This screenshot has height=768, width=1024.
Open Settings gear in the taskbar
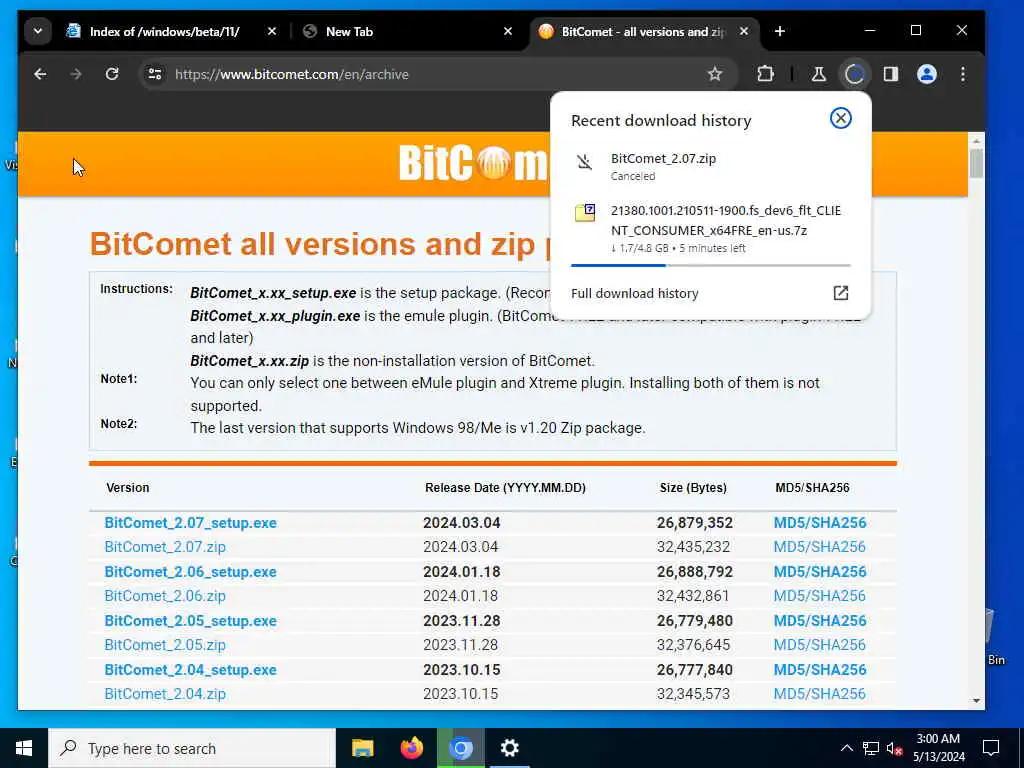pos(509,748)
